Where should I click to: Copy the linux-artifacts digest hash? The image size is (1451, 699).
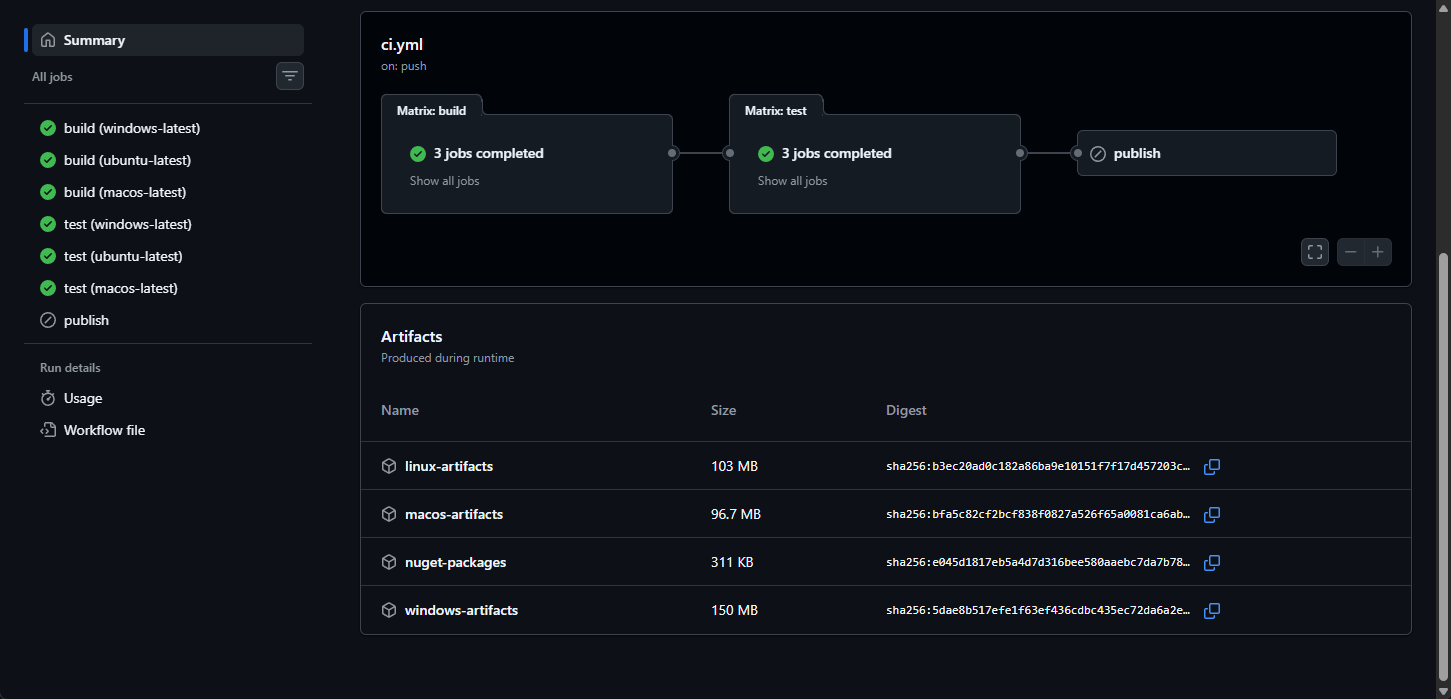click(x=1211, y=467)
